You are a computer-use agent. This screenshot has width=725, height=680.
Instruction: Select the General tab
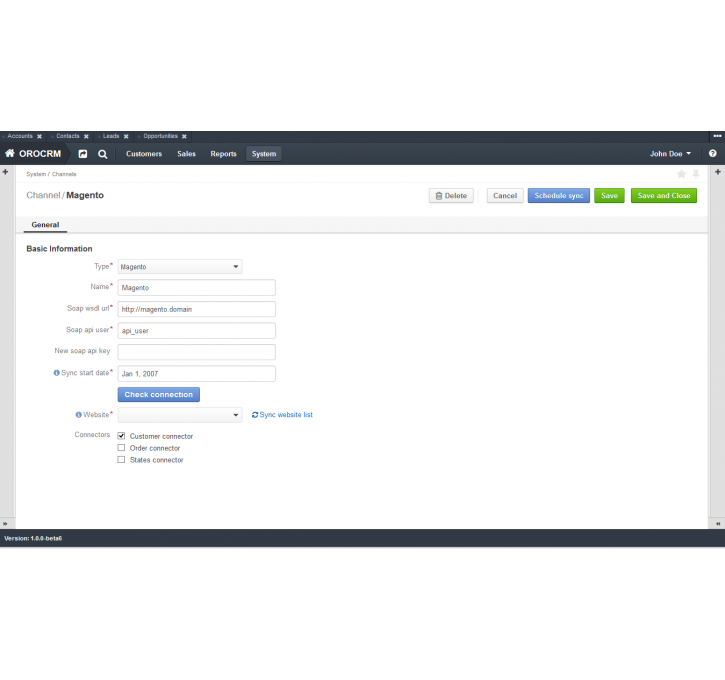coord(45,225)
